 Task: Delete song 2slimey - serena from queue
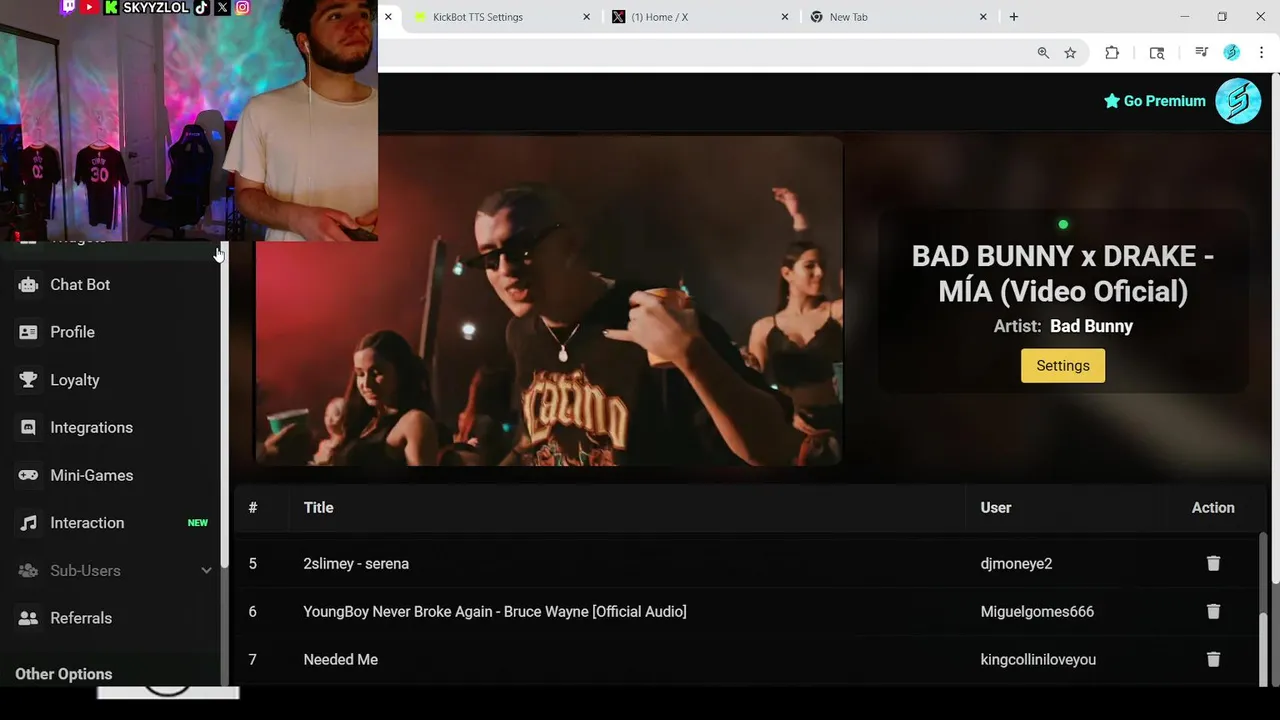[1213, 564]
